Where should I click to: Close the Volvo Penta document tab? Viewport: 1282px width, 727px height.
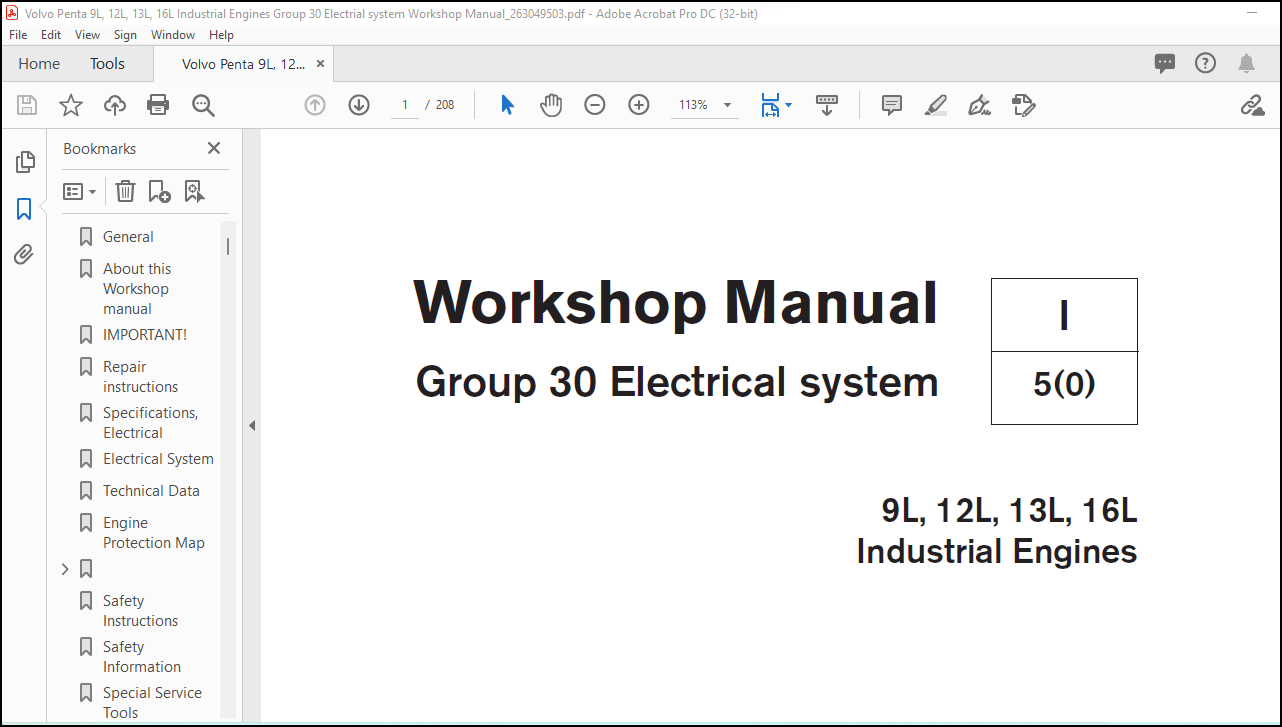click(x=320, y=63)
